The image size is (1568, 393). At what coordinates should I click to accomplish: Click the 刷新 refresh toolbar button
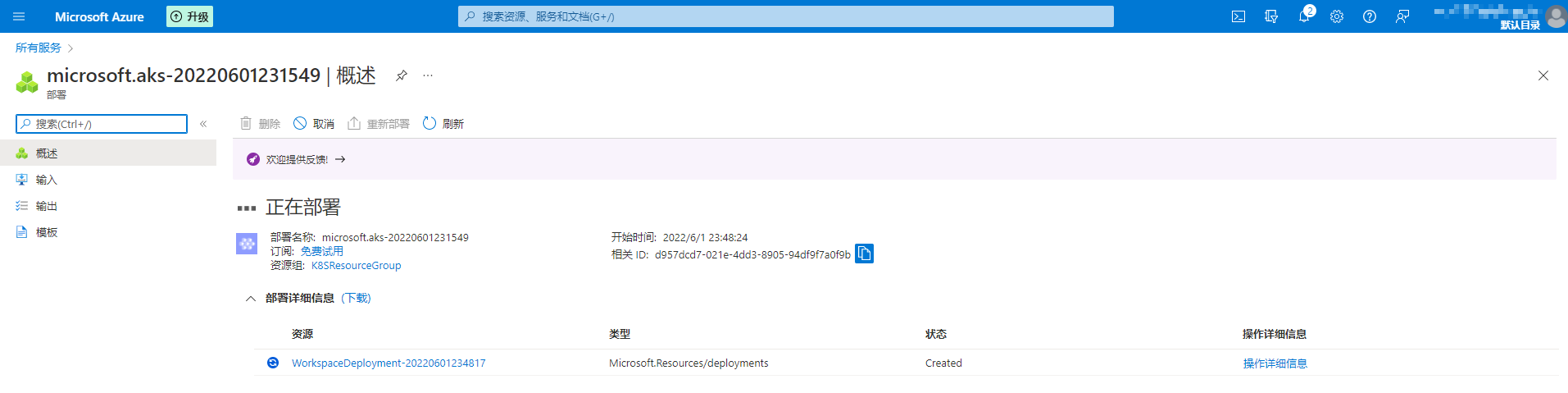click(443, 124)
